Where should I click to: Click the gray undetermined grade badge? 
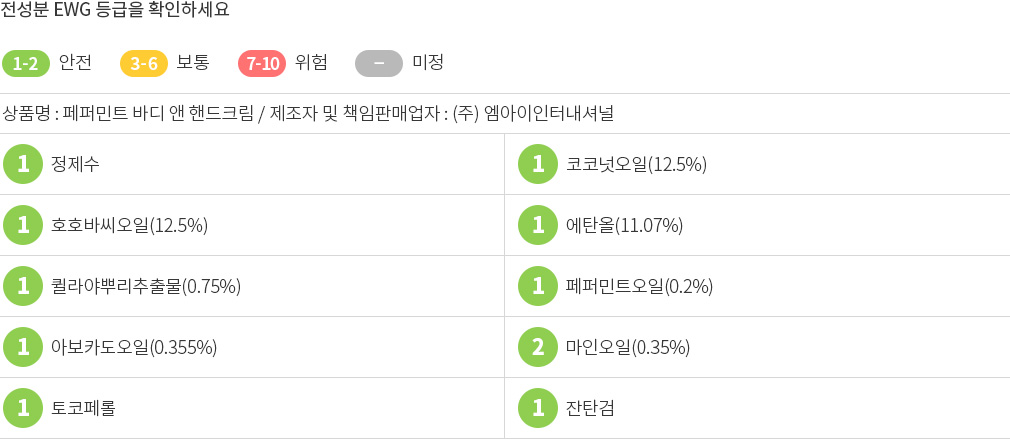click(379, 63)
